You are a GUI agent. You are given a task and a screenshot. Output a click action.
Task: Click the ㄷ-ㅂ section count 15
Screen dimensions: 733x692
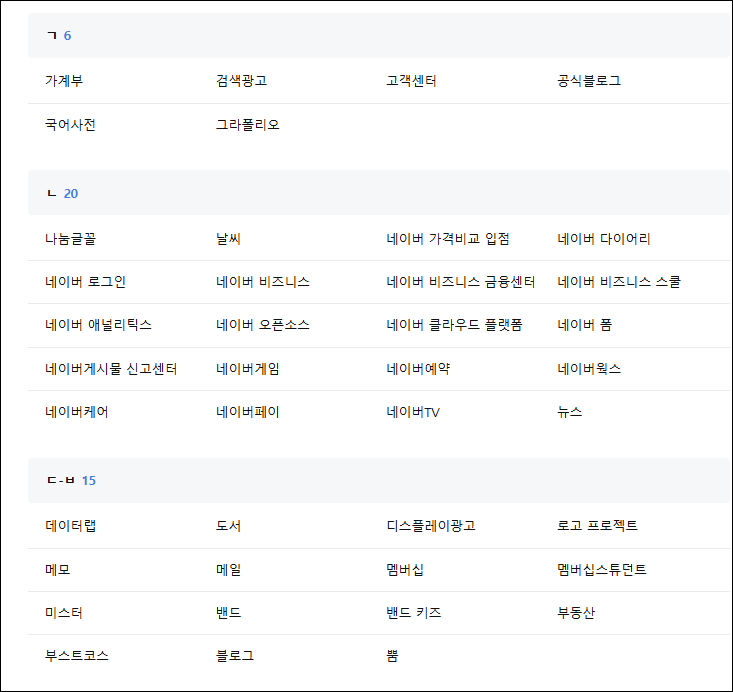(89, 481)
